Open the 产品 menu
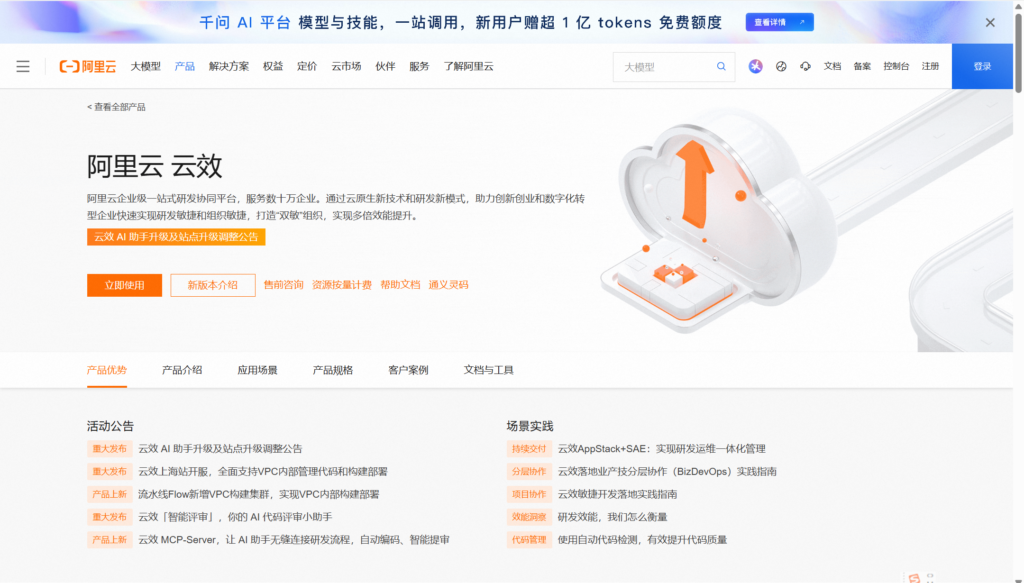The image size is (1024, 583). 185,67
